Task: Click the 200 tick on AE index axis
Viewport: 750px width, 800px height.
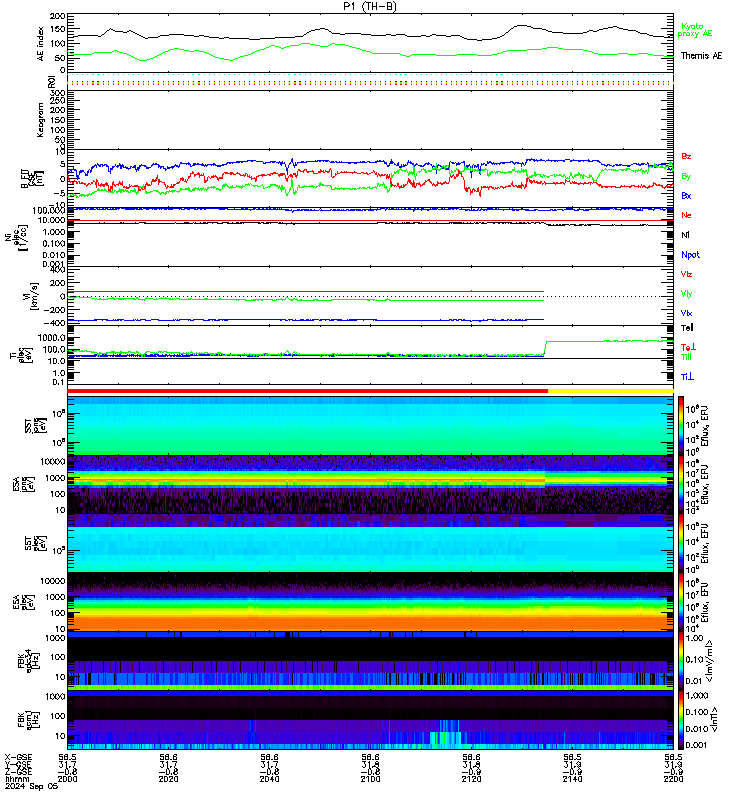Action: (58, 16)
